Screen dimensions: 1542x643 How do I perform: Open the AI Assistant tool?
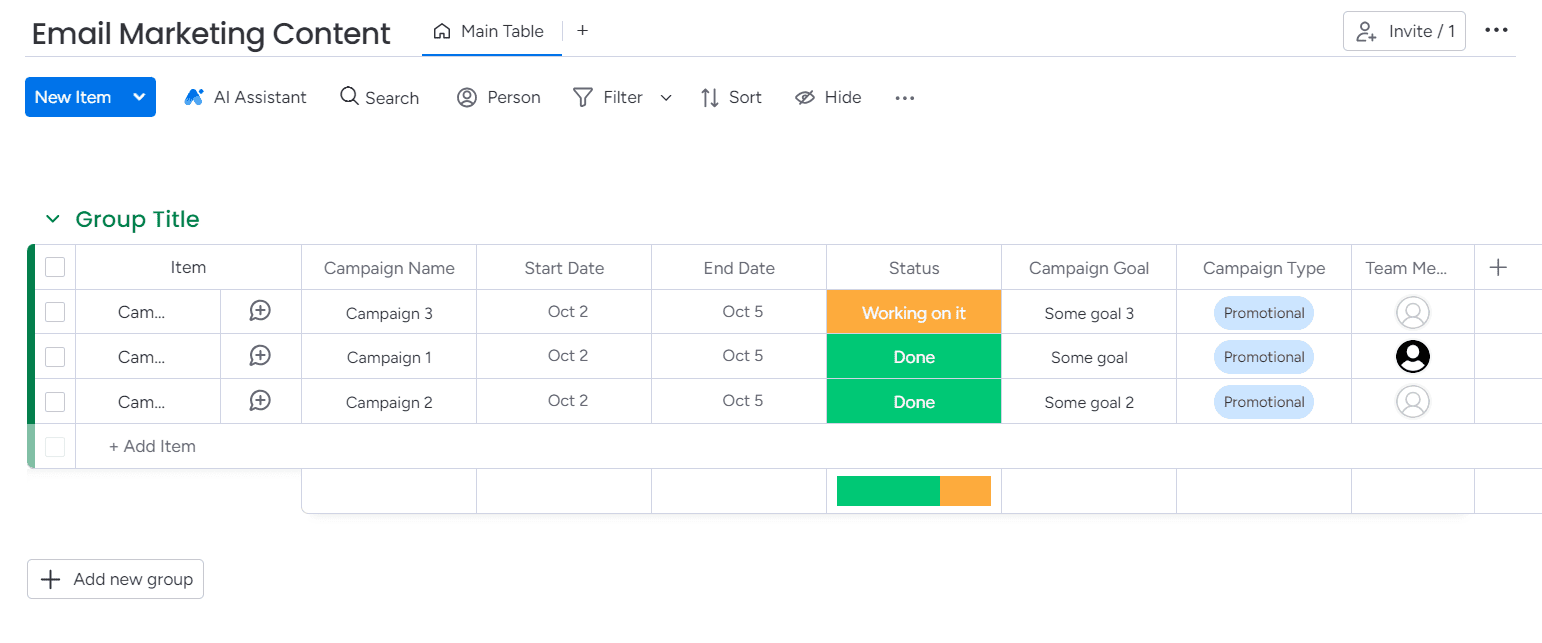(245, 97)
